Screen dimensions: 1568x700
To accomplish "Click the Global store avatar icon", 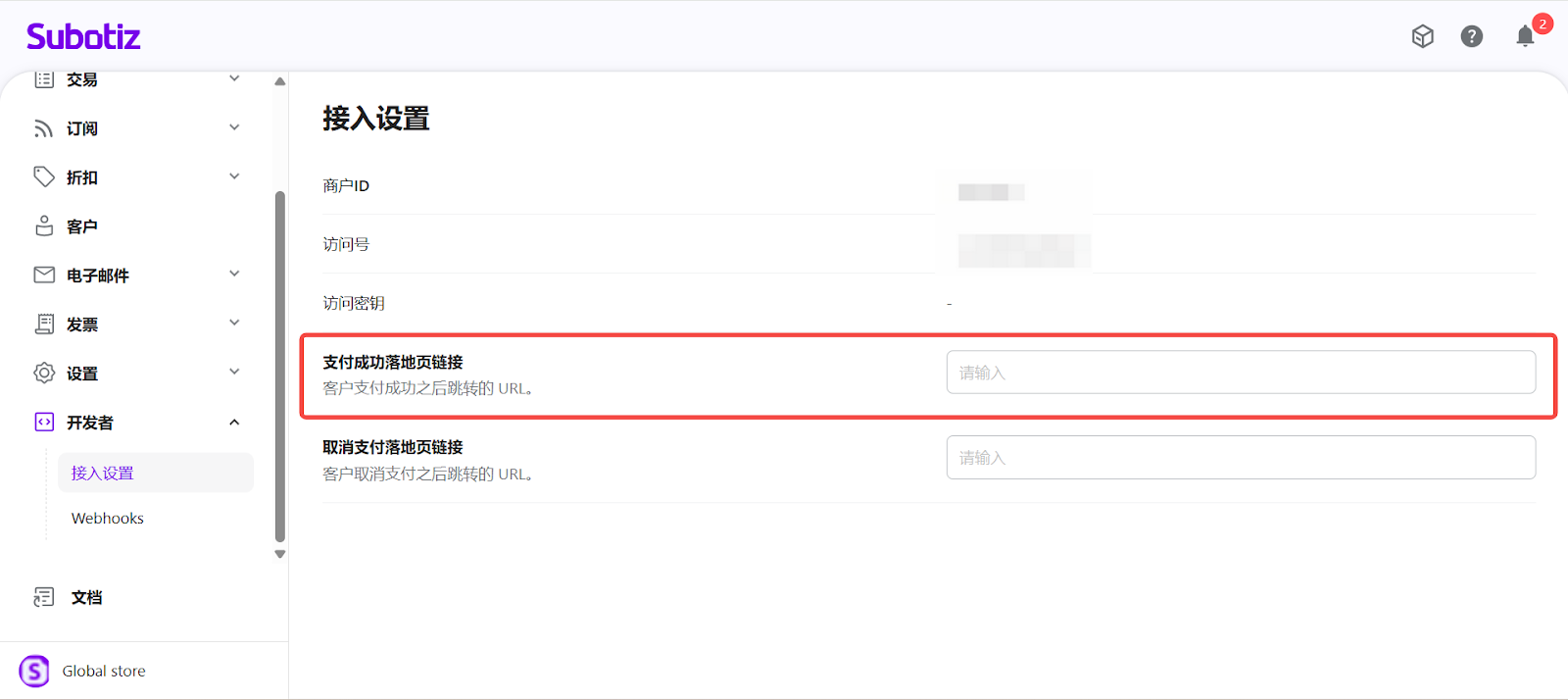I will [x=34, y=671].
